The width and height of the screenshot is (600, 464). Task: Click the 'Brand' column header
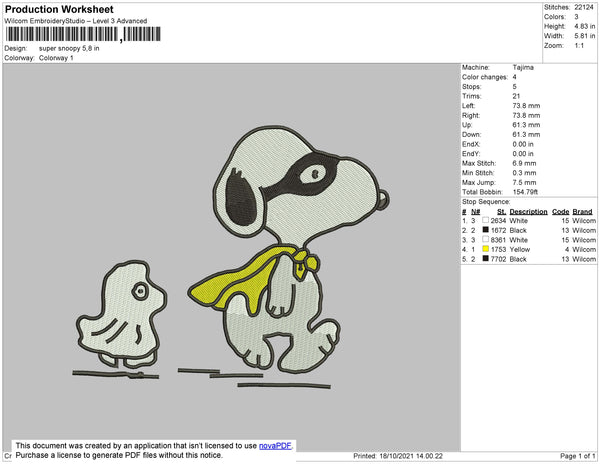click(582, 212)
